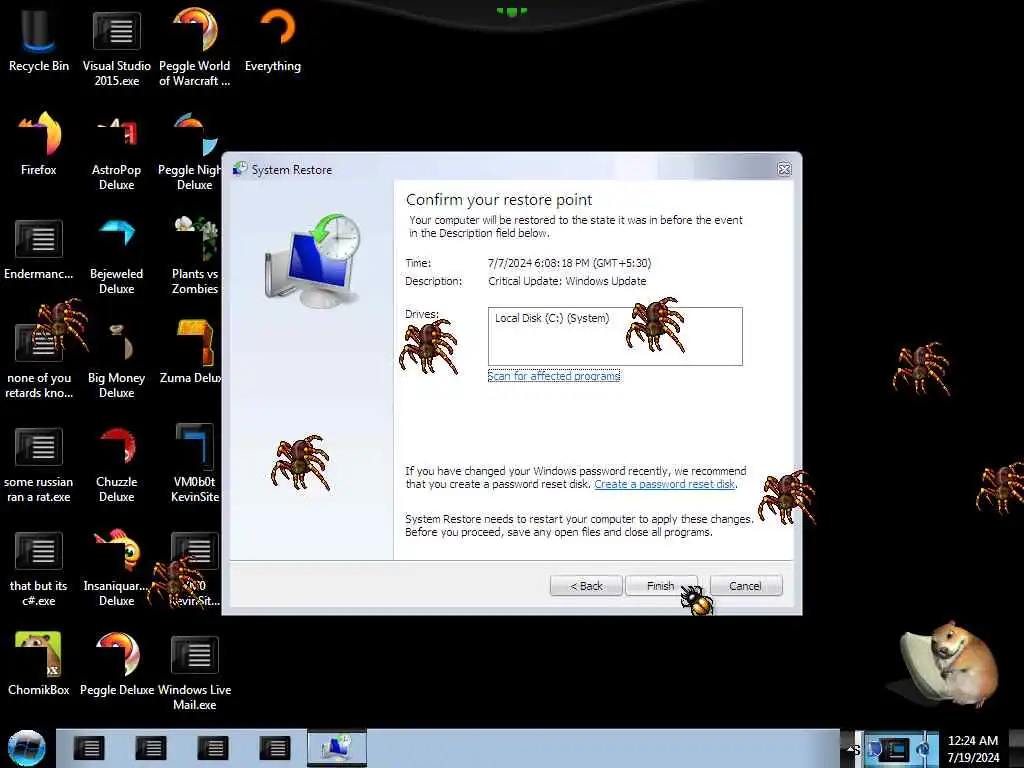The height and width of the screenshot is (768, 1024).
Task: Open the Windows Start orb
Action: (x=26, y=748)
